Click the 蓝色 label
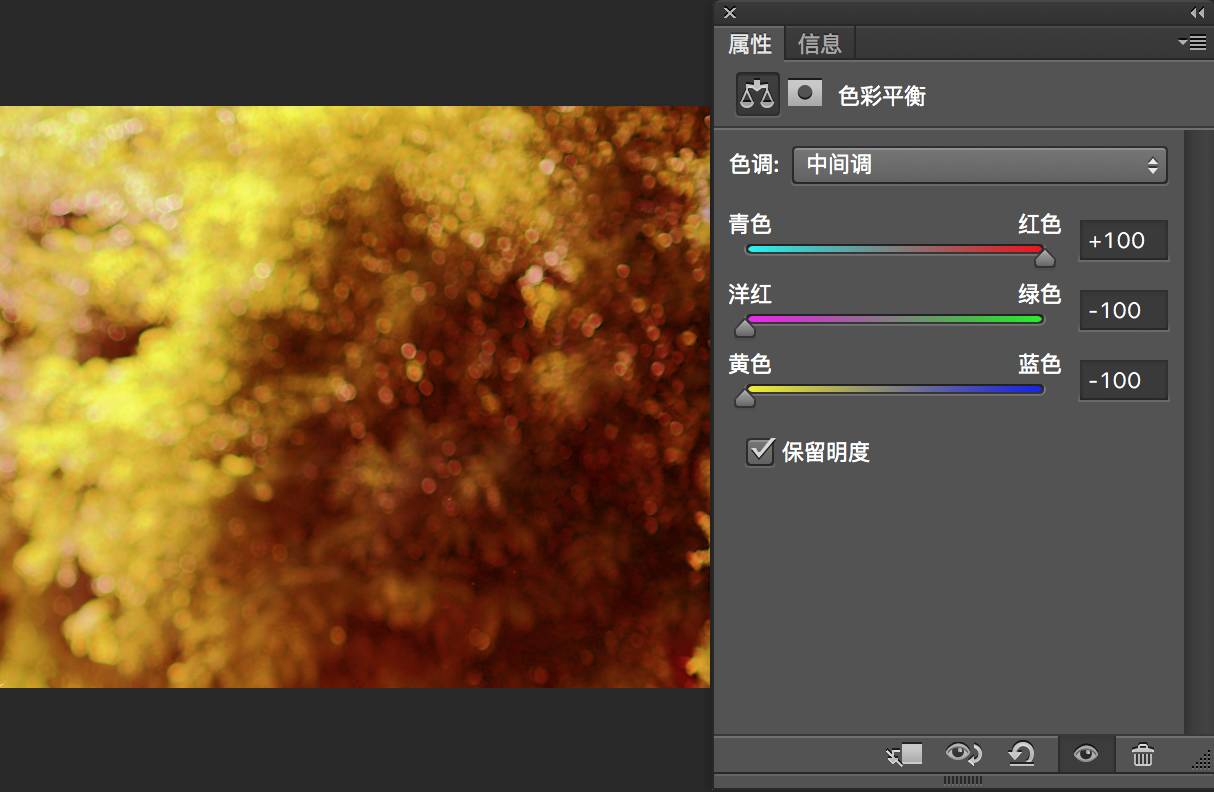 (x=1040, y=365)
